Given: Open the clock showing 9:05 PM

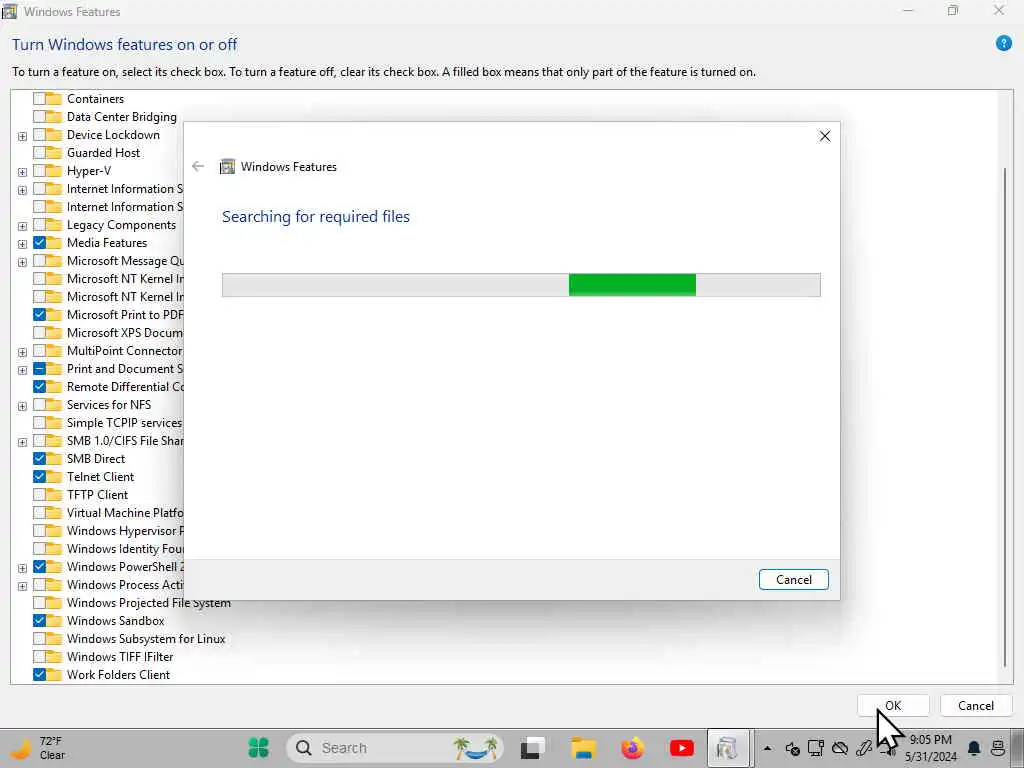Looking at the screenshot, I should click(931, 748).
